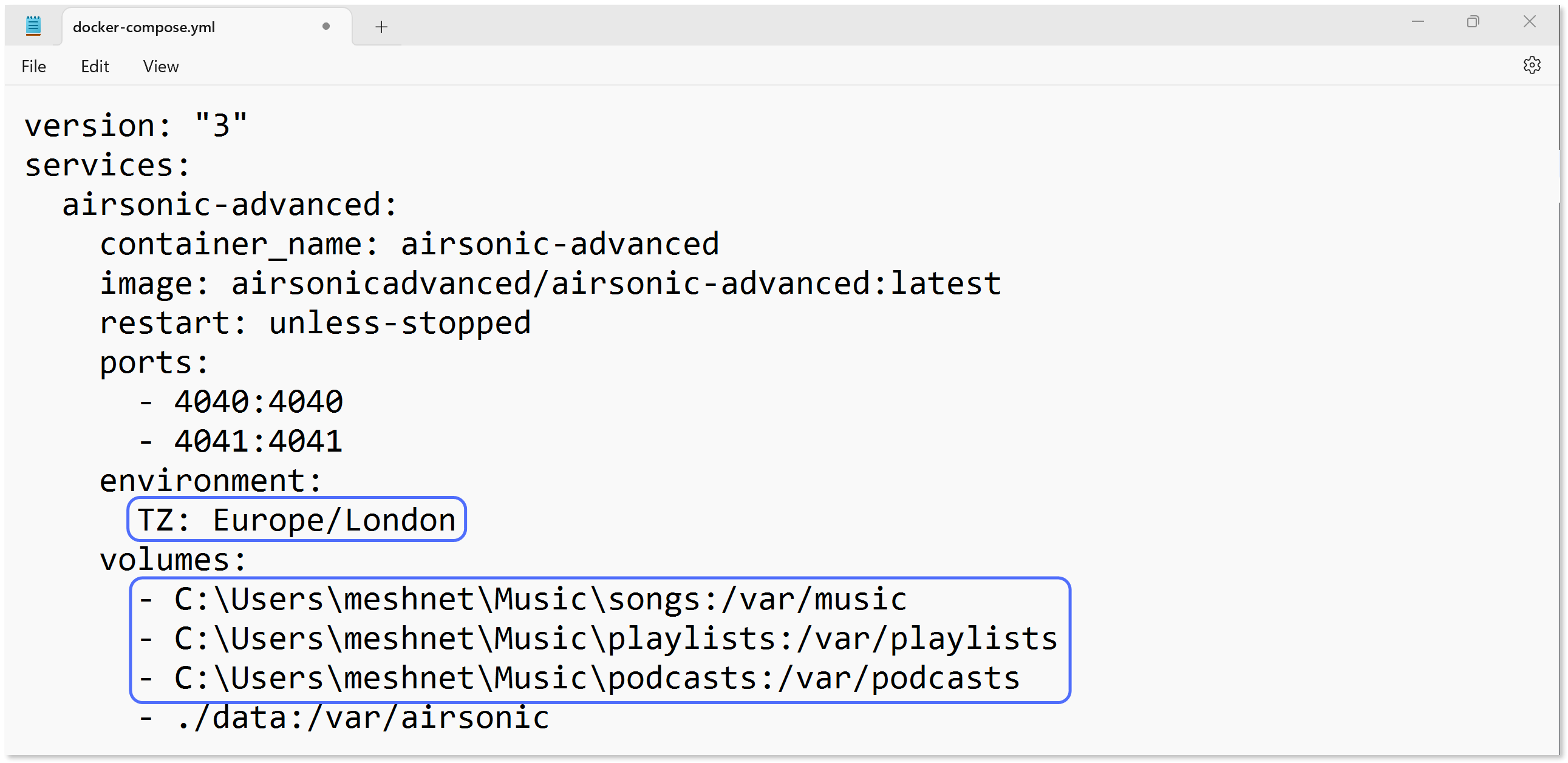The height and width of the screenshot is (763, 1568).
Task: Click the Notepad application icon
Action: point(33,25)
